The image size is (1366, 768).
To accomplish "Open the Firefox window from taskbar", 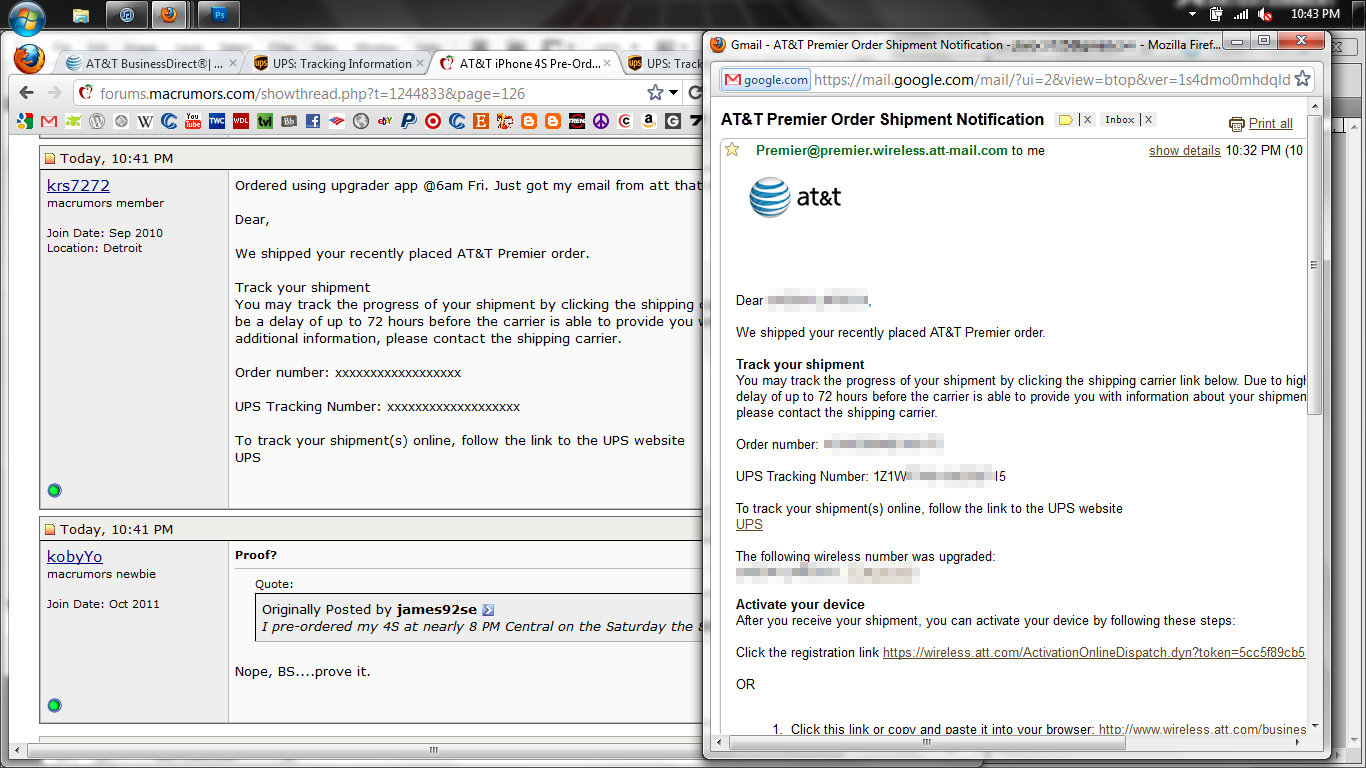I will pos(171,14).
